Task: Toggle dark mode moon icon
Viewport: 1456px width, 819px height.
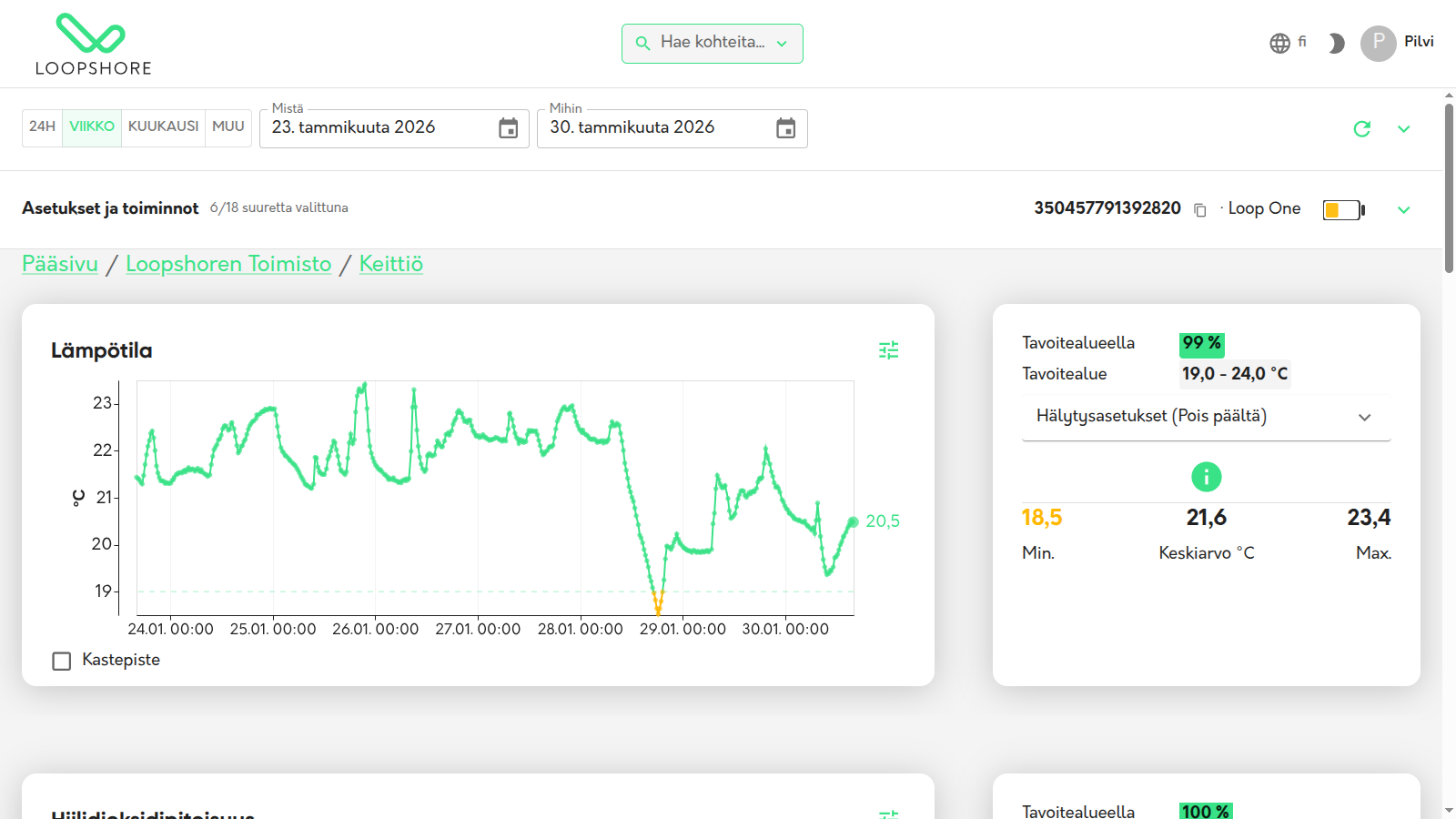Action: click(x=1335, y=43)
